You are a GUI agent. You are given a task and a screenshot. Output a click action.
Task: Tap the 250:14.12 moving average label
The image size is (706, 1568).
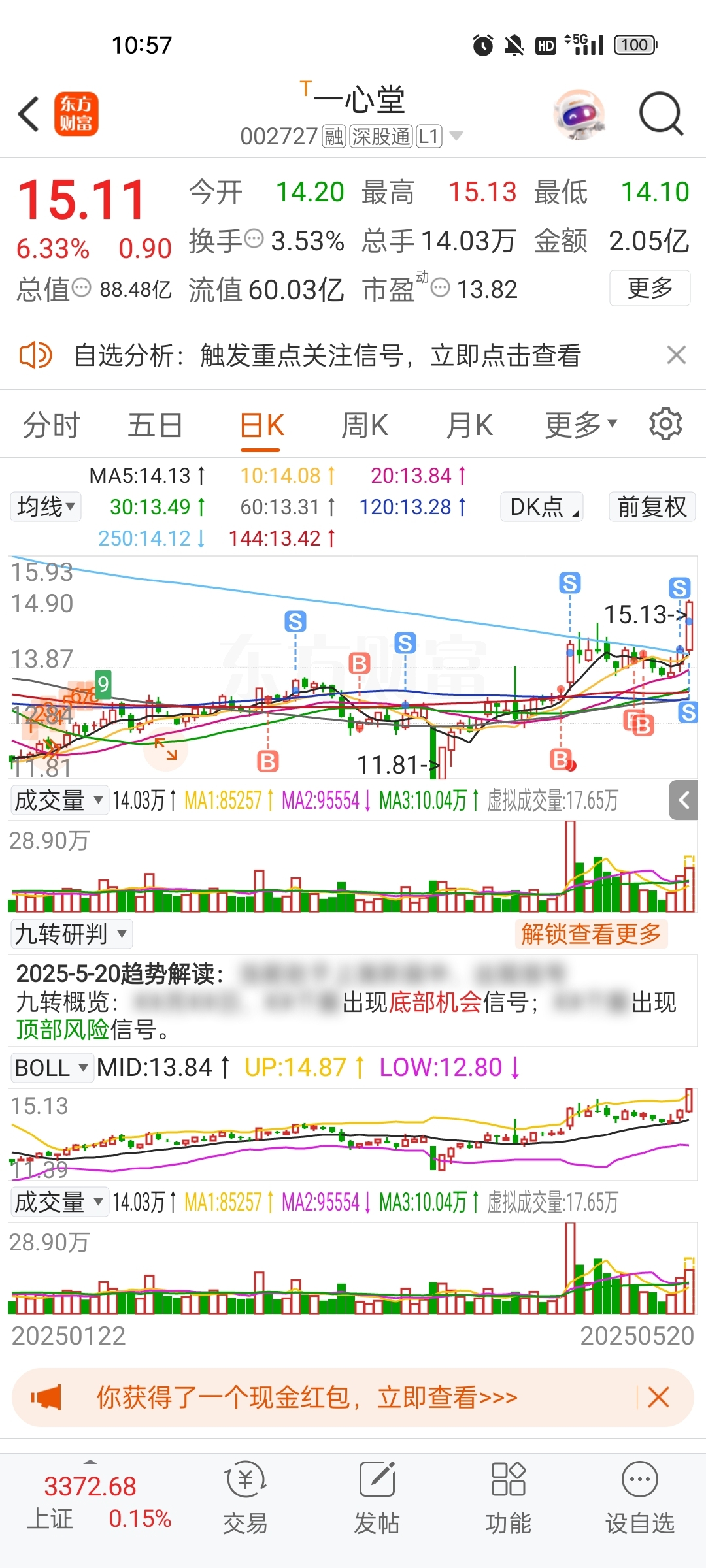point(153,538)
